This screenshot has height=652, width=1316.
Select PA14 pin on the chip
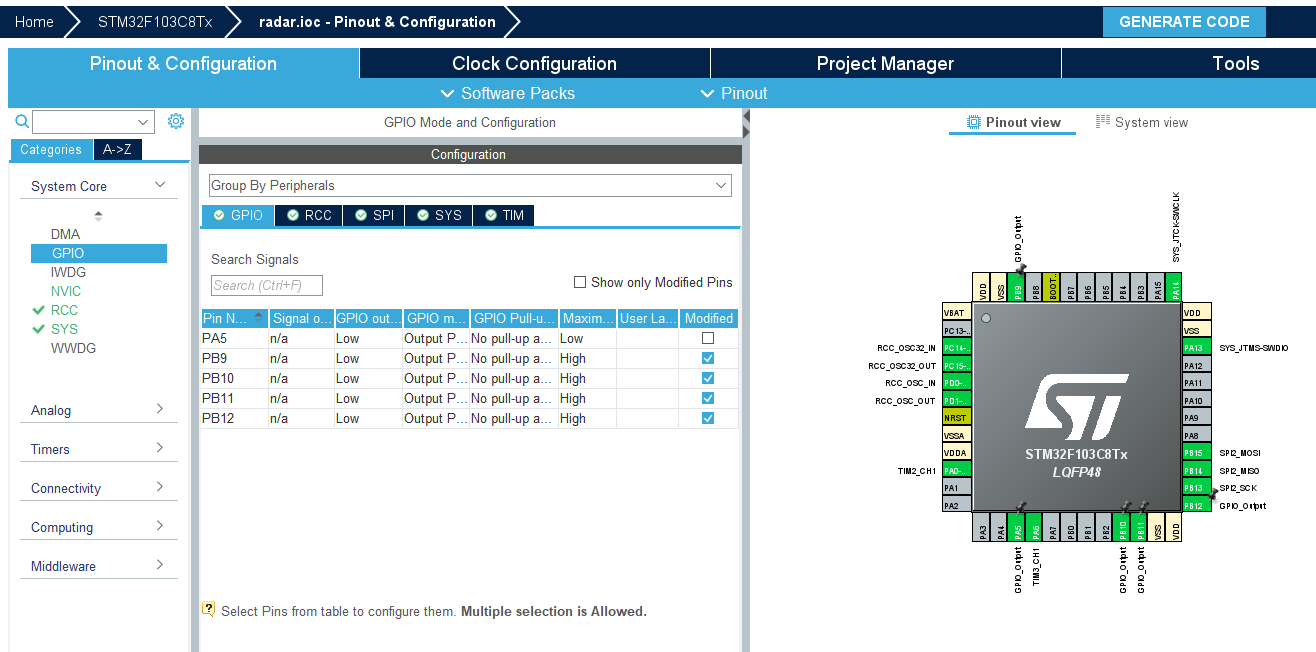(x=1175, y=287)
